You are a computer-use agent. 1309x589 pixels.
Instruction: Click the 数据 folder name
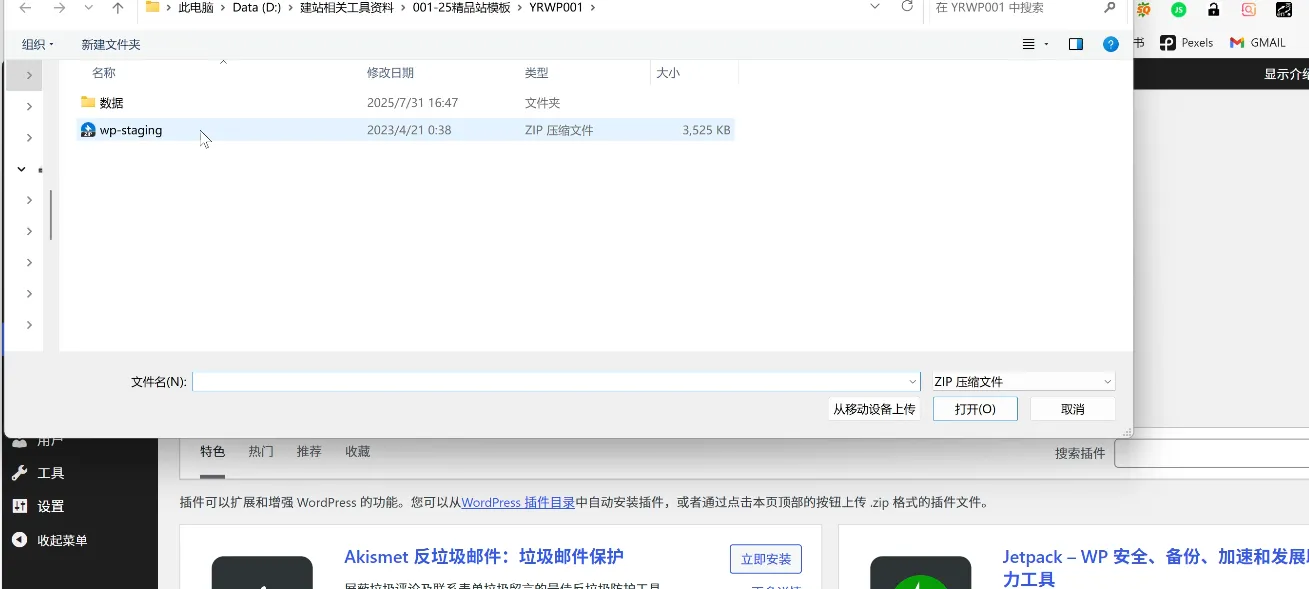(112, 102)
